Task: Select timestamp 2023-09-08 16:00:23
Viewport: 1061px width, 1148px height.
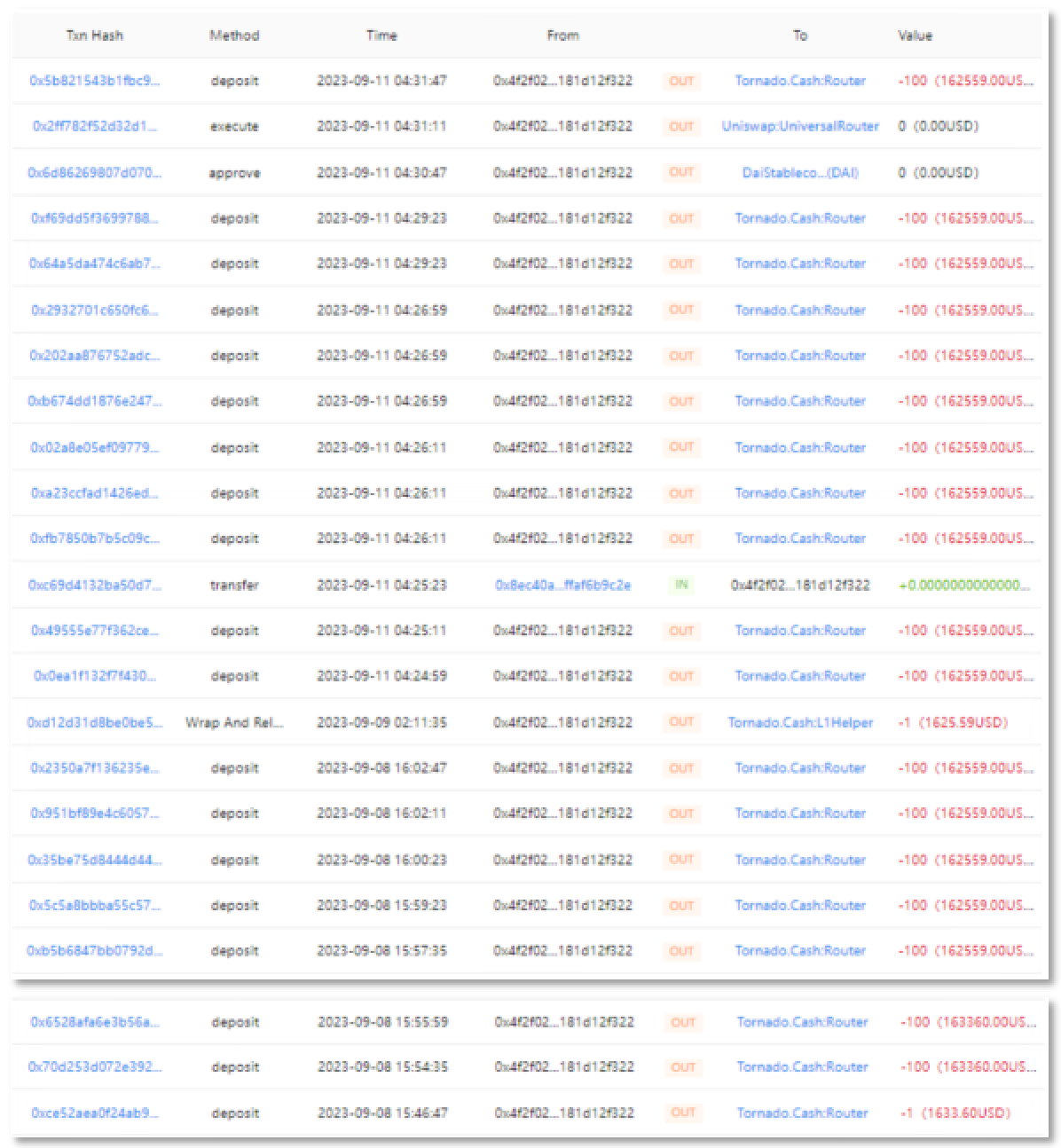Action: [381, 860]
